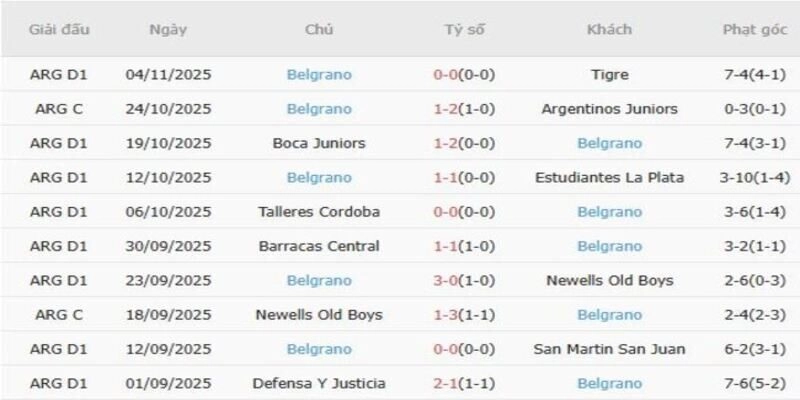Click the "Ngày" column header
800x400 pixels.
pos(168,29)
